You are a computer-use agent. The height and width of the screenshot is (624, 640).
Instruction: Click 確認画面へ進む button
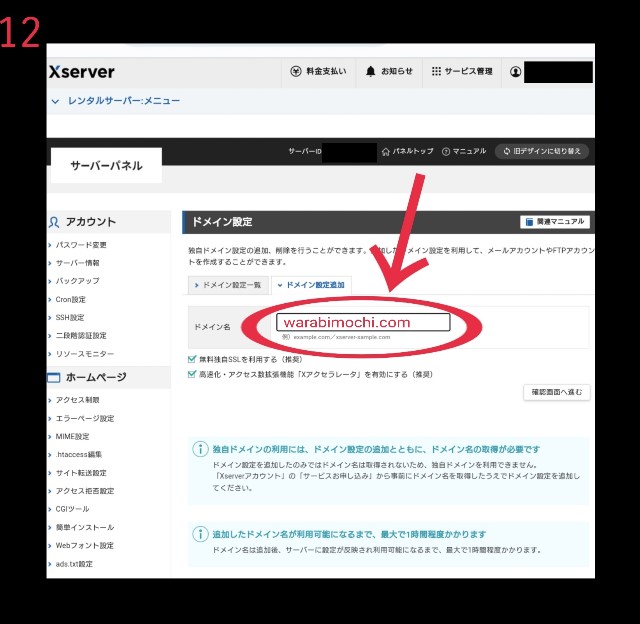[x=556, y=392]
